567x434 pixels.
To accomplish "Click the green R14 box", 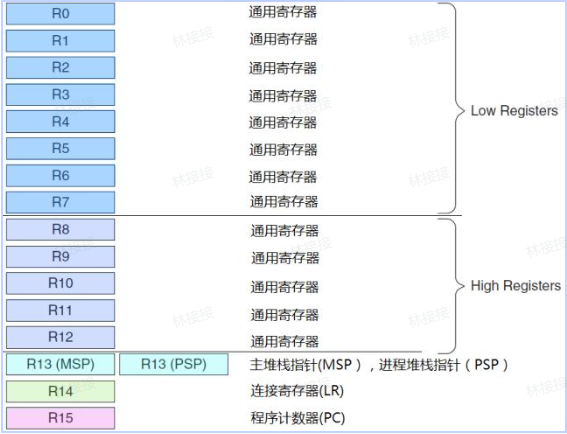I will coord(60,391).
